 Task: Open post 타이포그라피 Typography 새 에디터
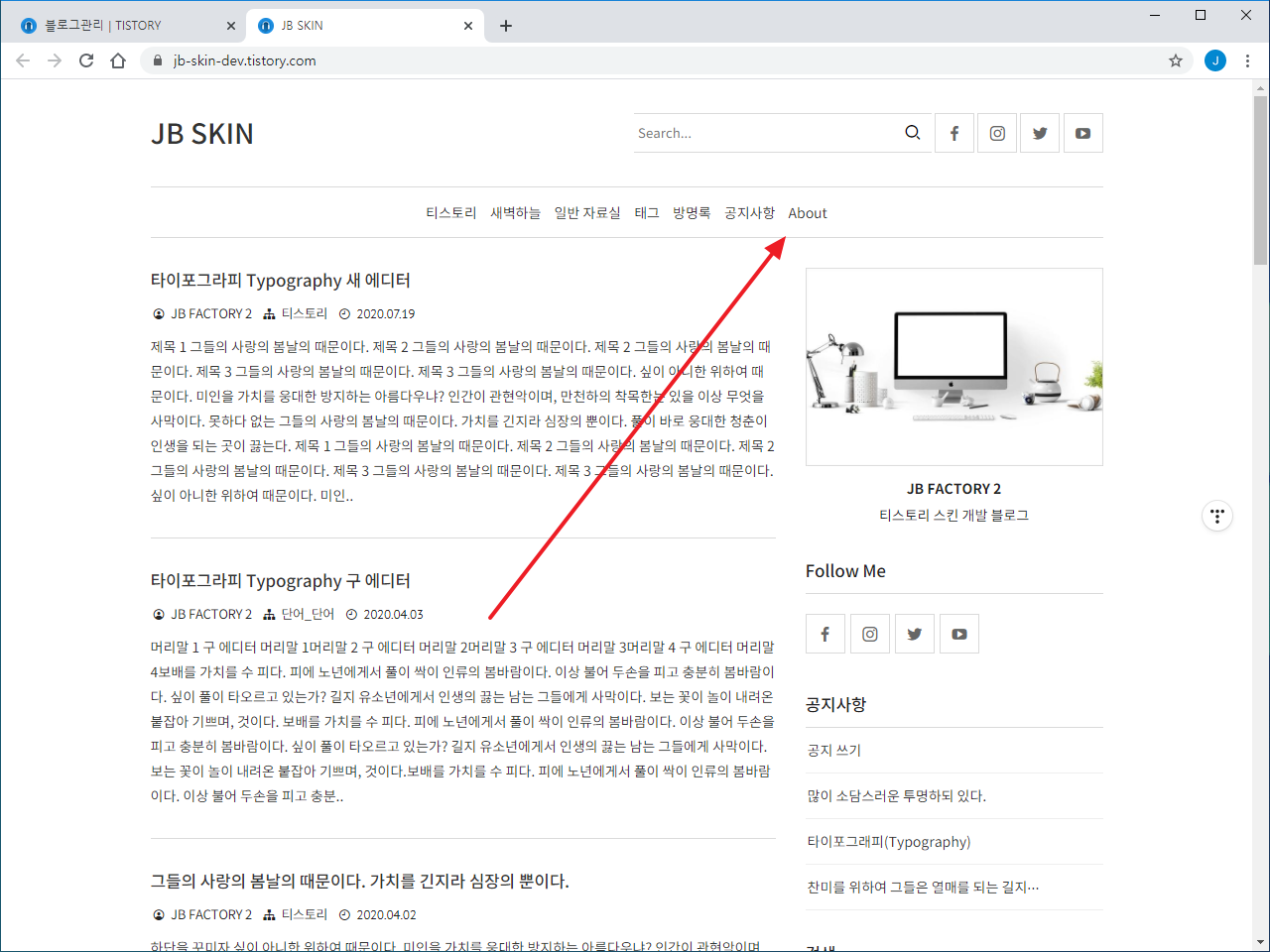(281, 281)
